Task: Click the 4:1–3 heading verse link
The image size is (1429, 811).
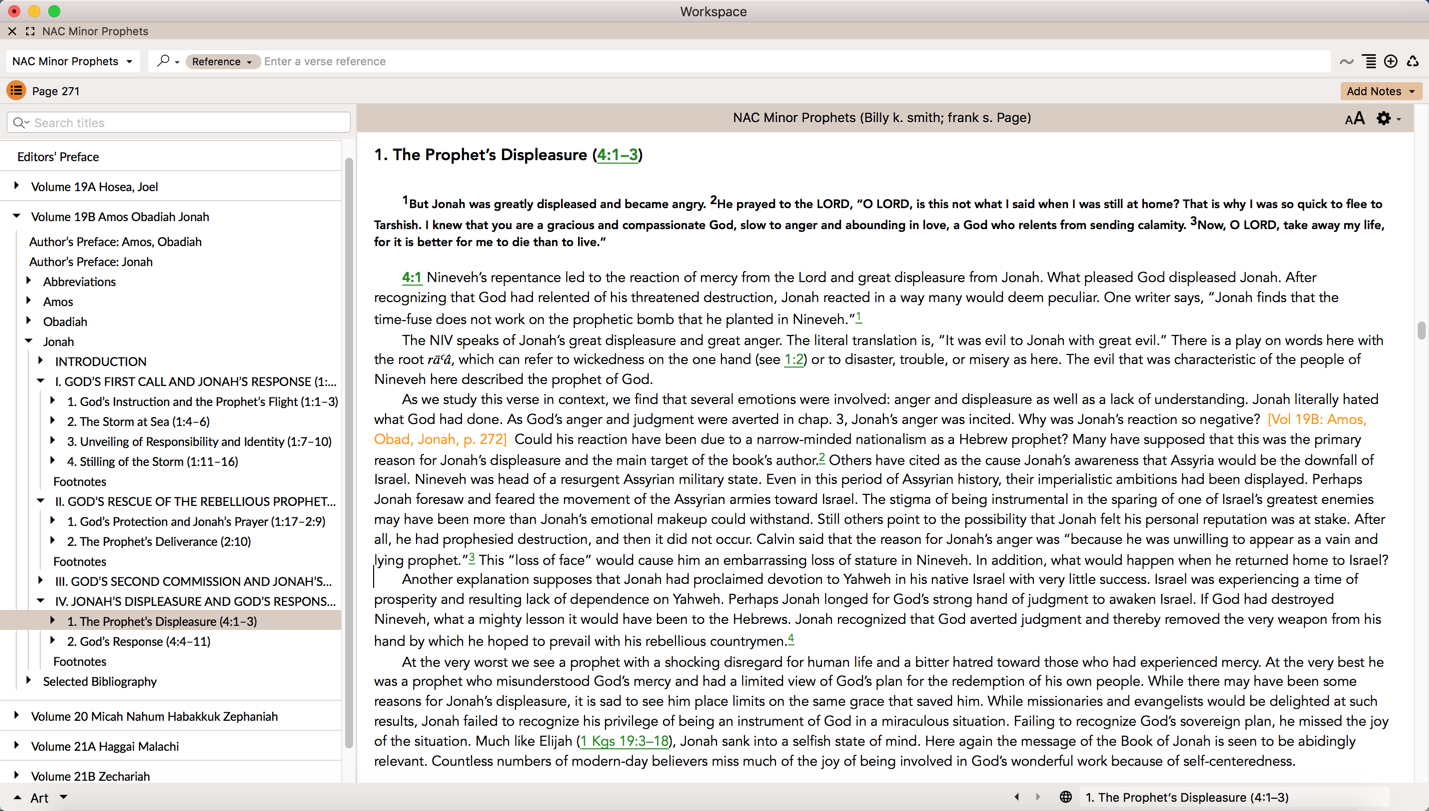Action: [x=616, y=155]
